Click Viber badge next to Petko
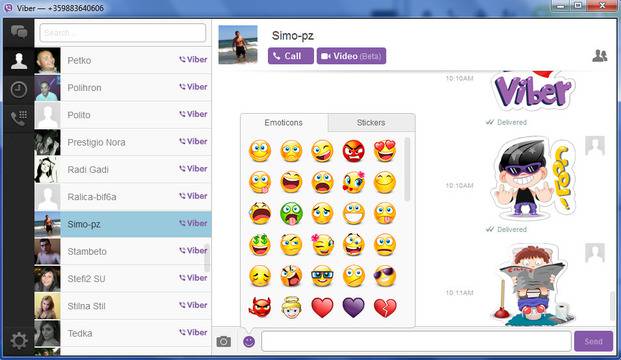 pos(193,59)
